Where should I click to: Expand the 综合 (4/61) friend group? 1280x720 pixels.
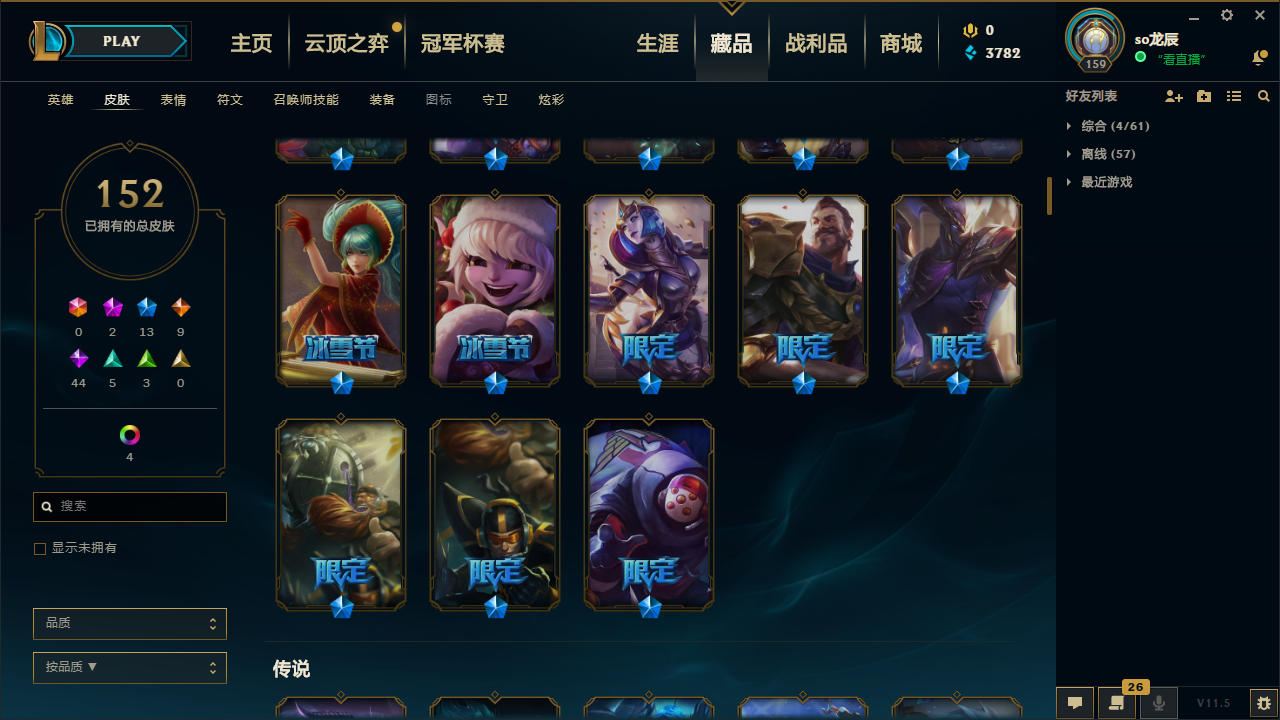pos(1107,126)
